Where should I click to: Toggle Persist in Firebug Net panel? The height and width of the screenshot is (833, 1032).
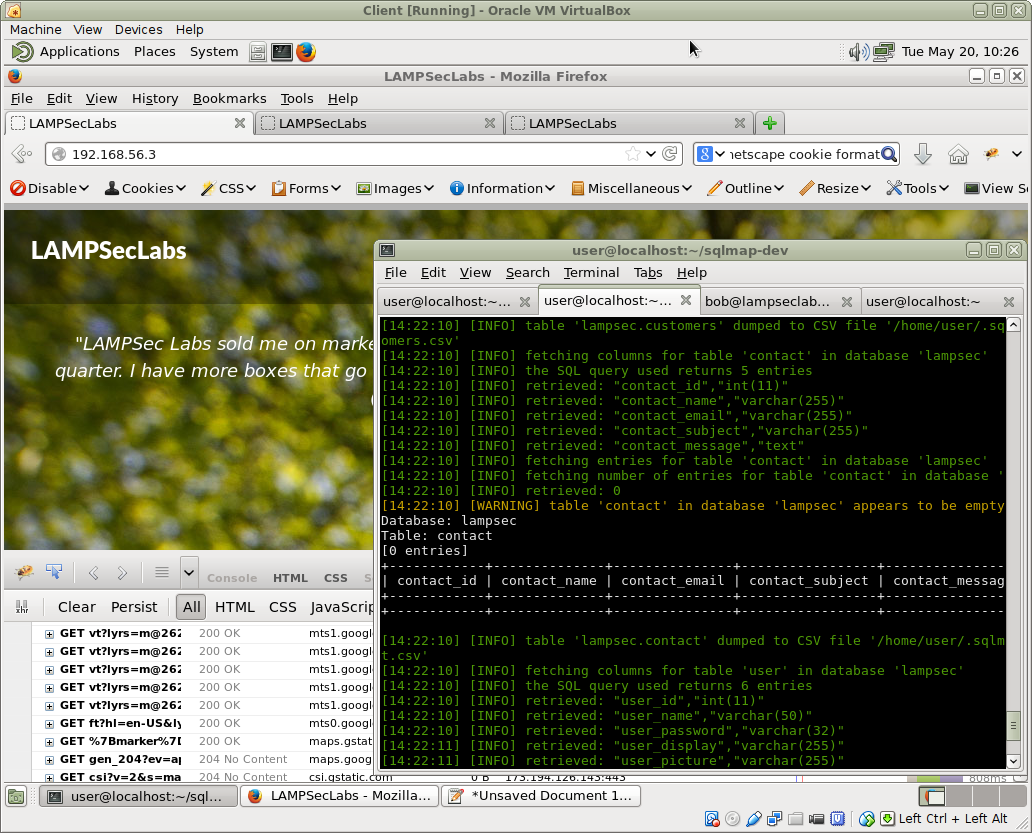134,607
